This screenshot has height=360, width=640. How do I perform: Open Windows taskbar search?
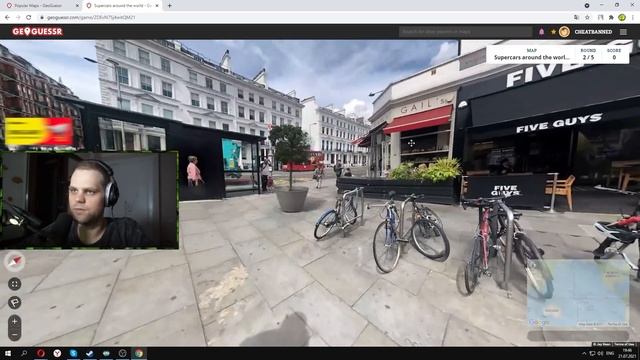(x=24, y=353)
